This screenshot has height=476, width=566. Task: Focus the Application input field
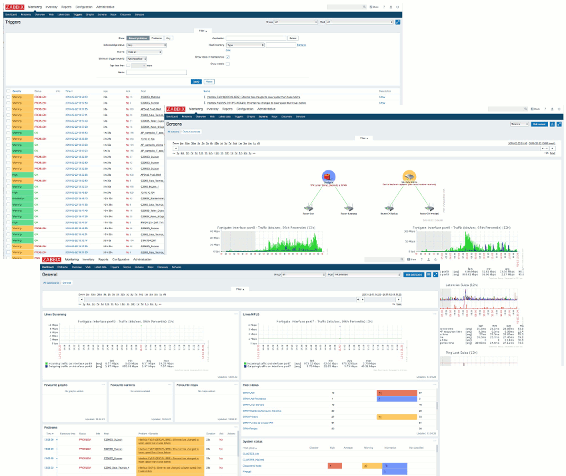(x=256, y=38)
